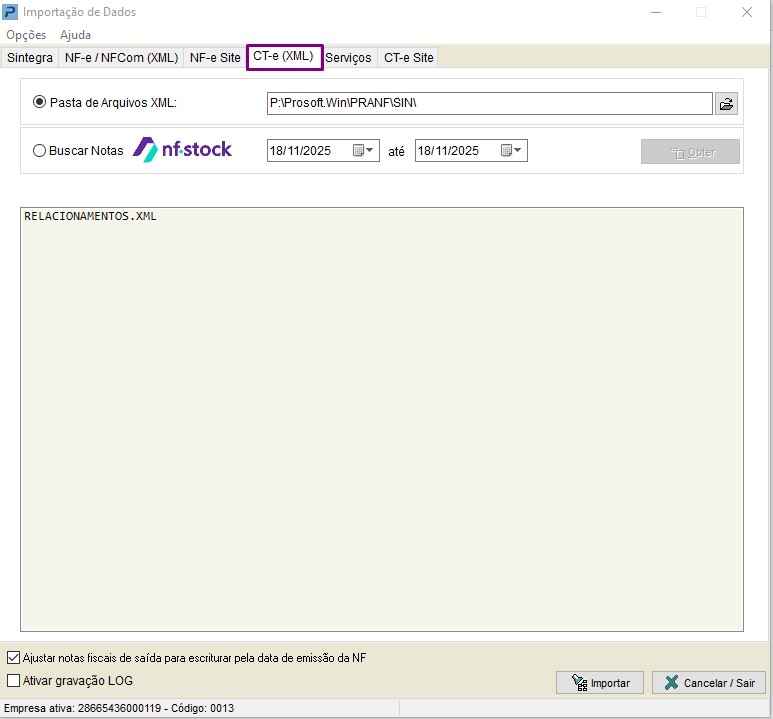
Task: Switch to the Serviços tab
Action: click(348, 58)
